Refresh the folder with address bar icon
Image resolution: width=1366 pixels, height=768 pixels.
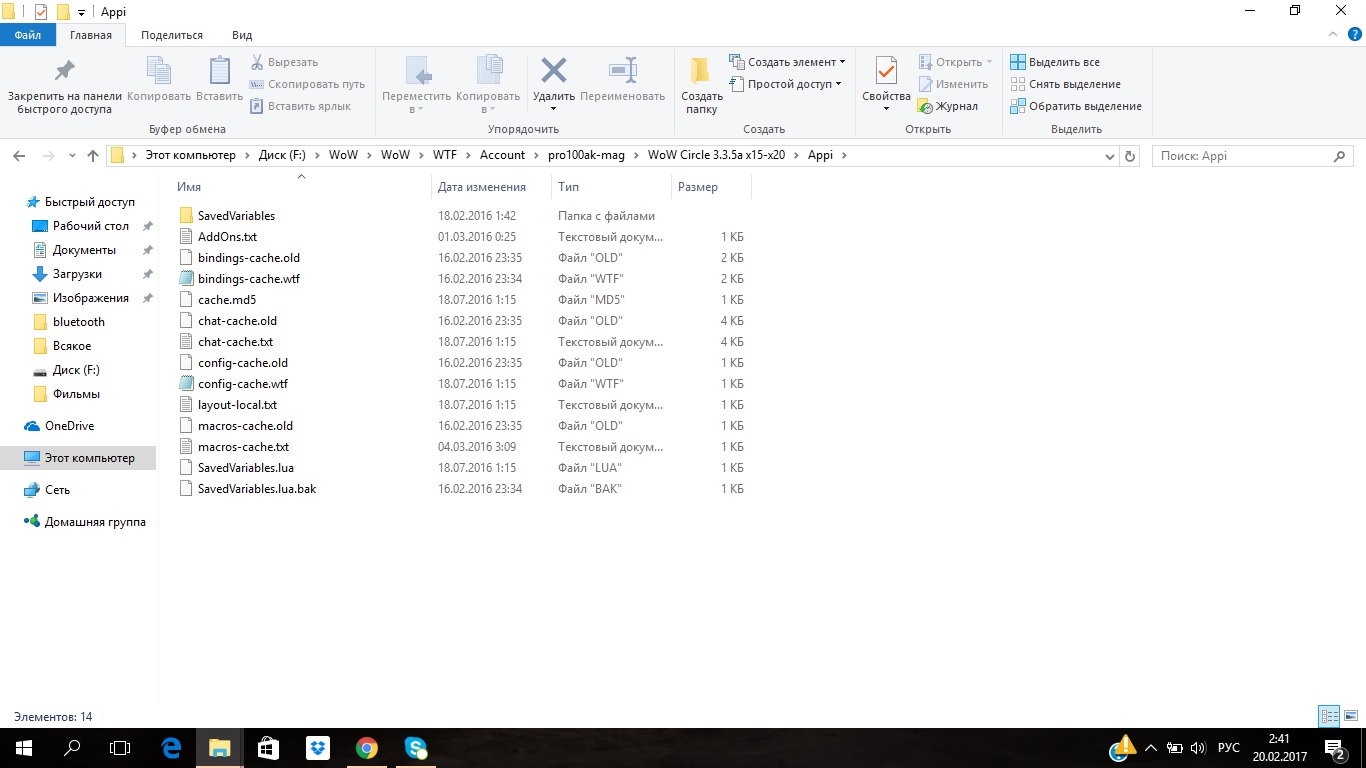1130,156
